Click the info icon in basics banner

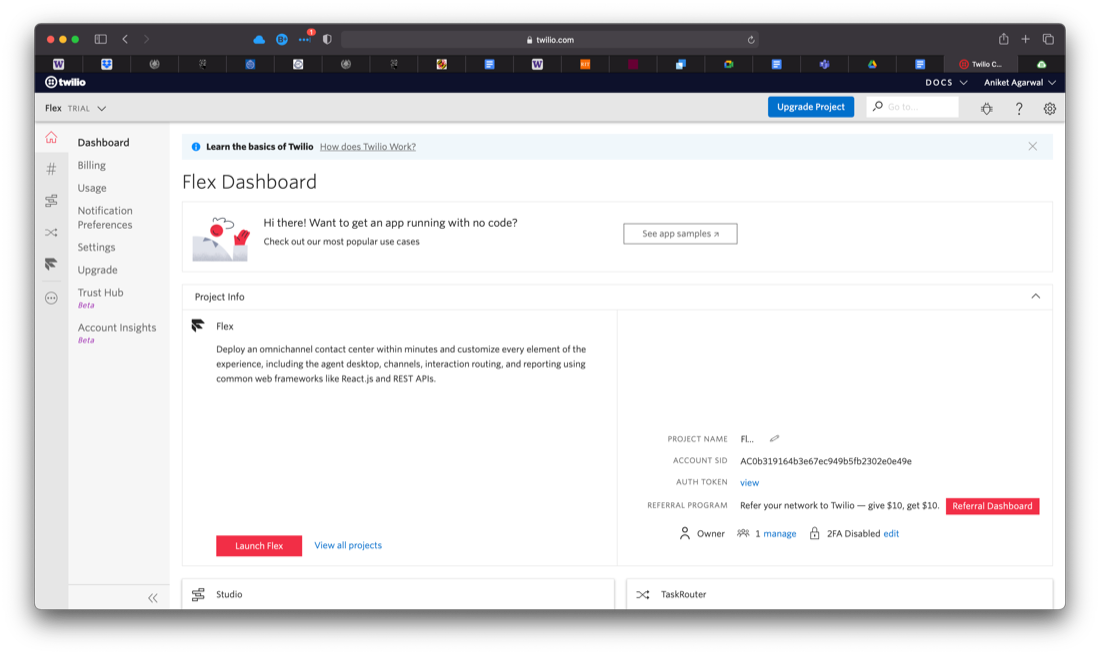point(196,147)
